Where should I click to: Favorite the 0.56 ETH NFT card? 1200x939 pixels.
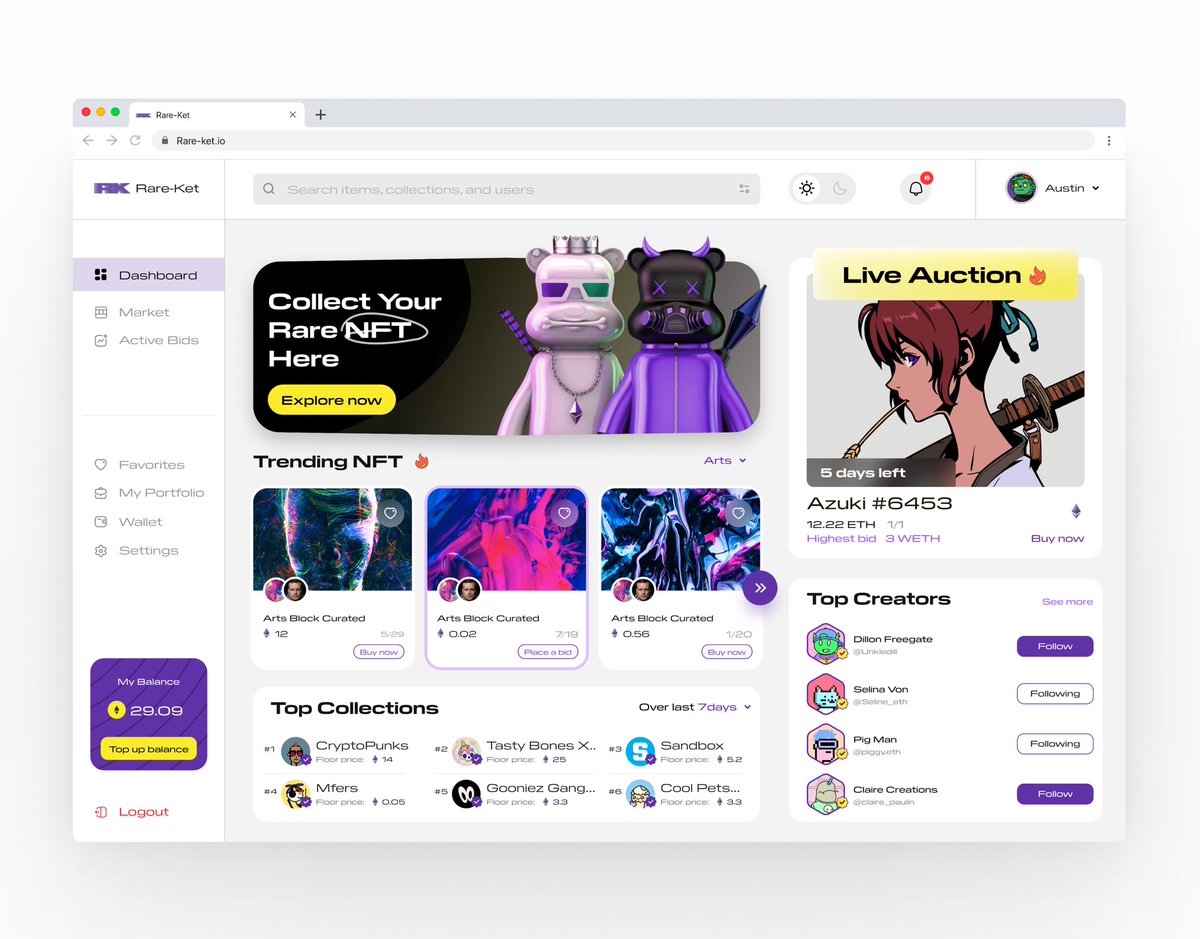739,513
